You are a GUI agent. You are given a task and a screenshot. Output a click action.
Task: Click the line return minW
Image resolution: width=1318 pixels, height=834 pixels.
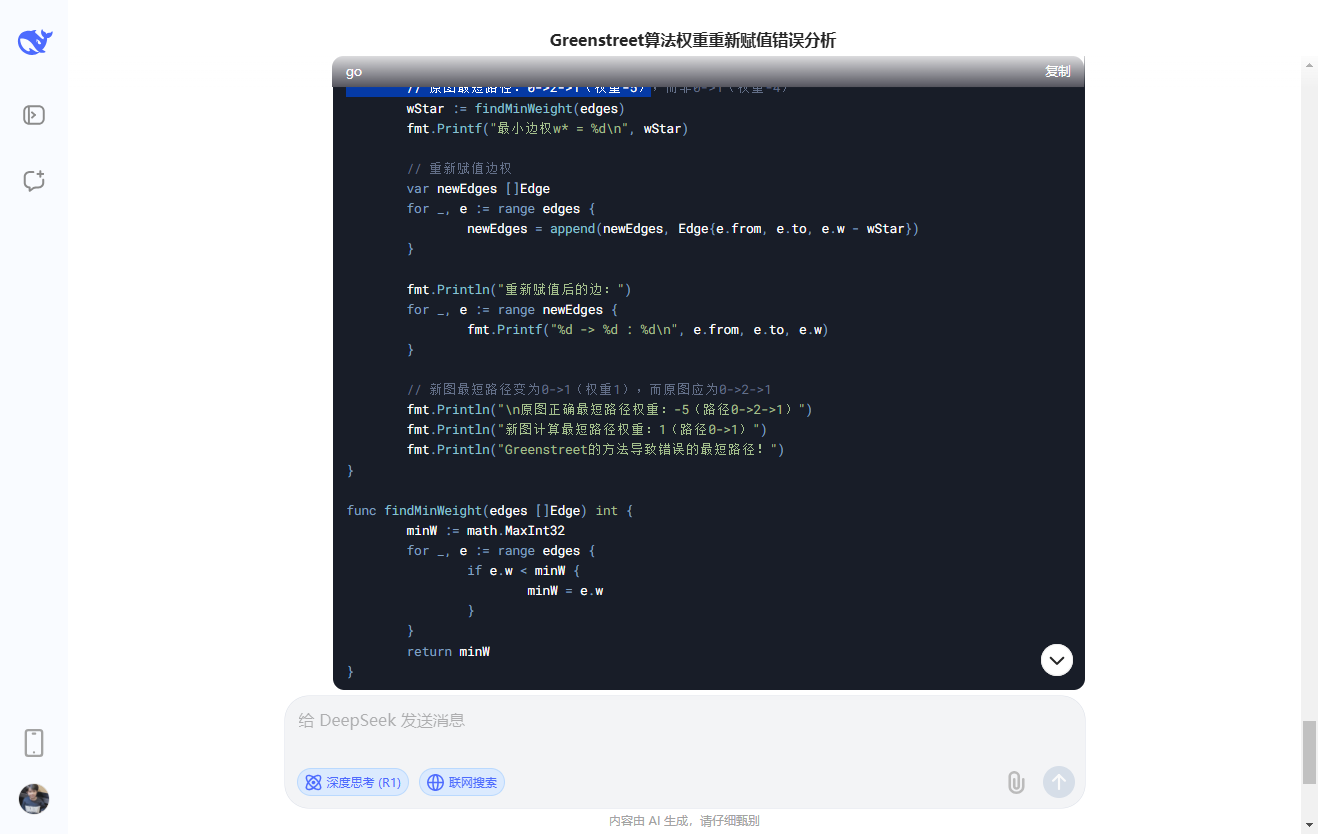coord(448,651)
